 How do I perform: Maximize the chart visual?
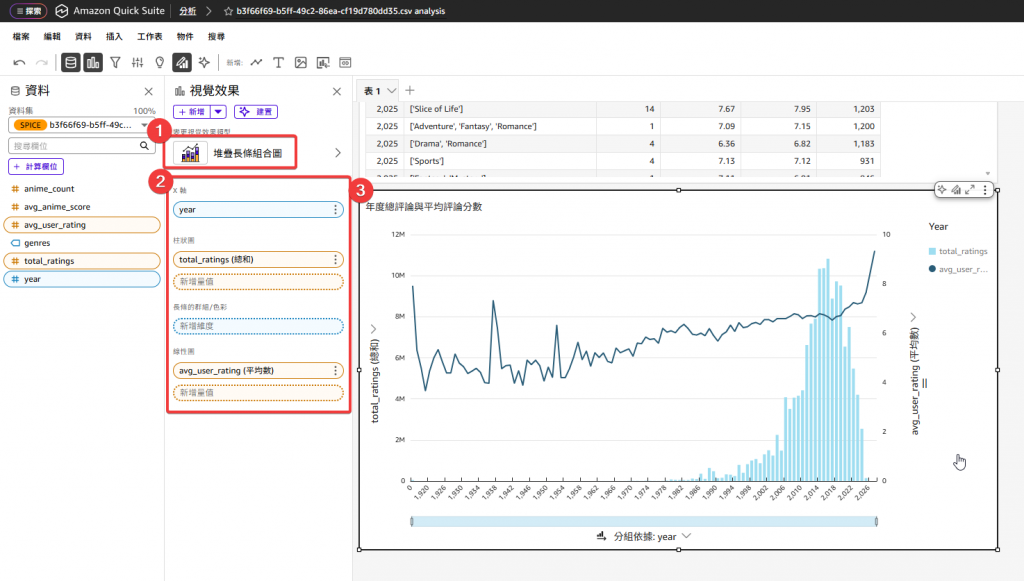(970, 190)
